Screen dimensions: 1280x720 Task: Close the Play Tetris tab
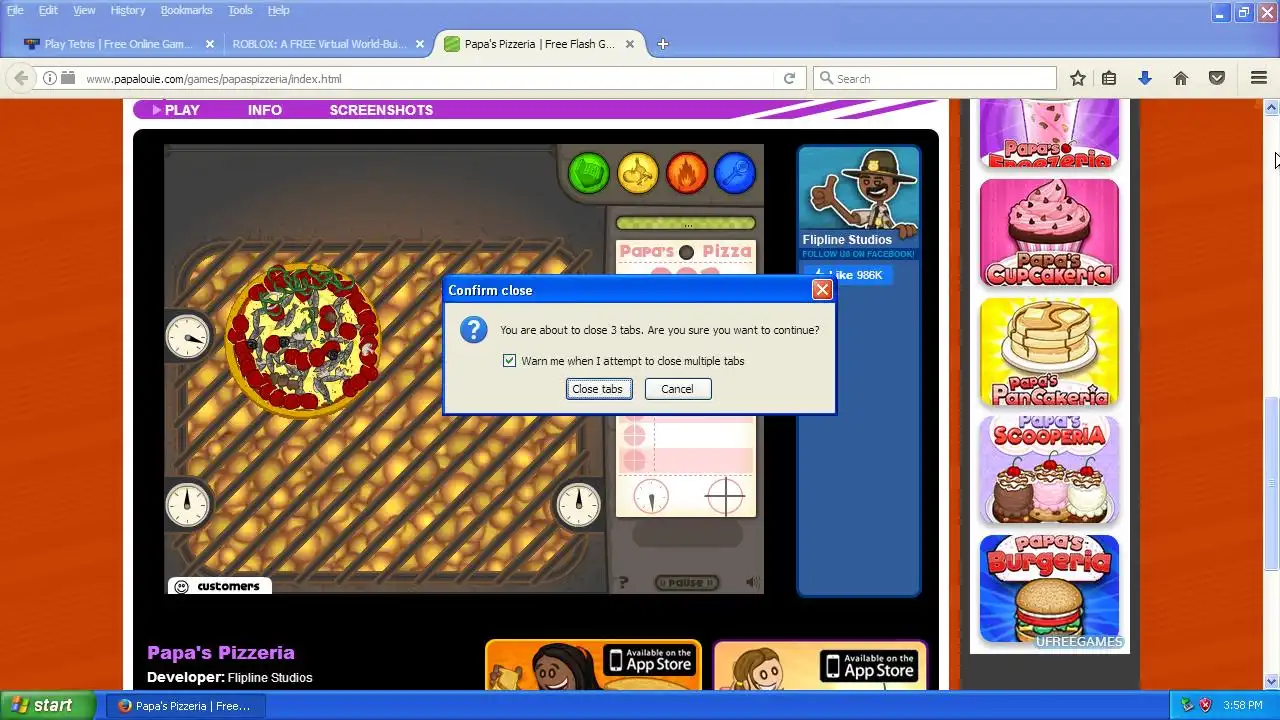210,44
